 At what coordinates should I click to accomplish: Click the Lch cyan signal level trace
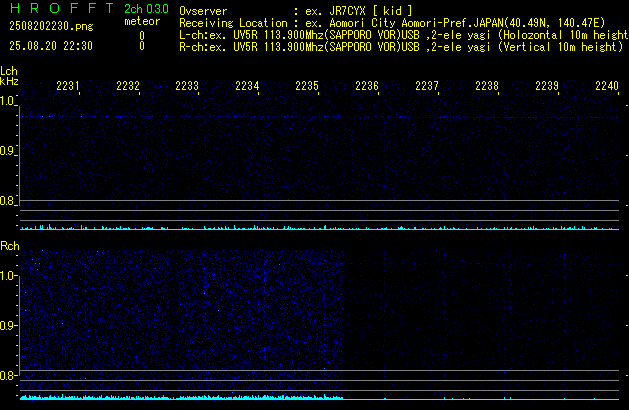(319, 227)
